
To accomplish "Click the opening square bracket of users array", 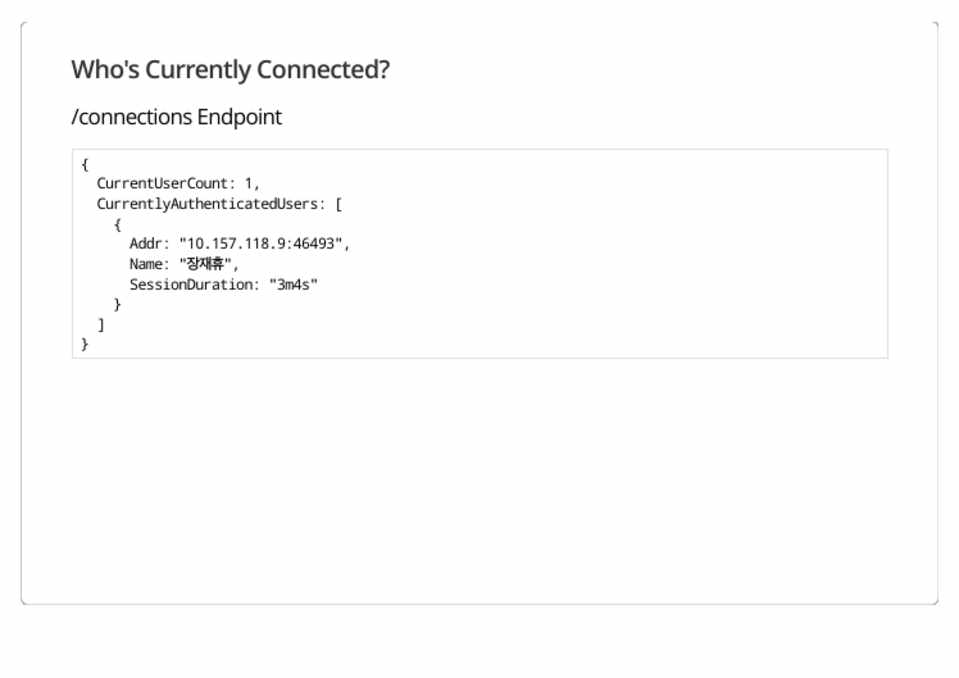I will [339, 204].
